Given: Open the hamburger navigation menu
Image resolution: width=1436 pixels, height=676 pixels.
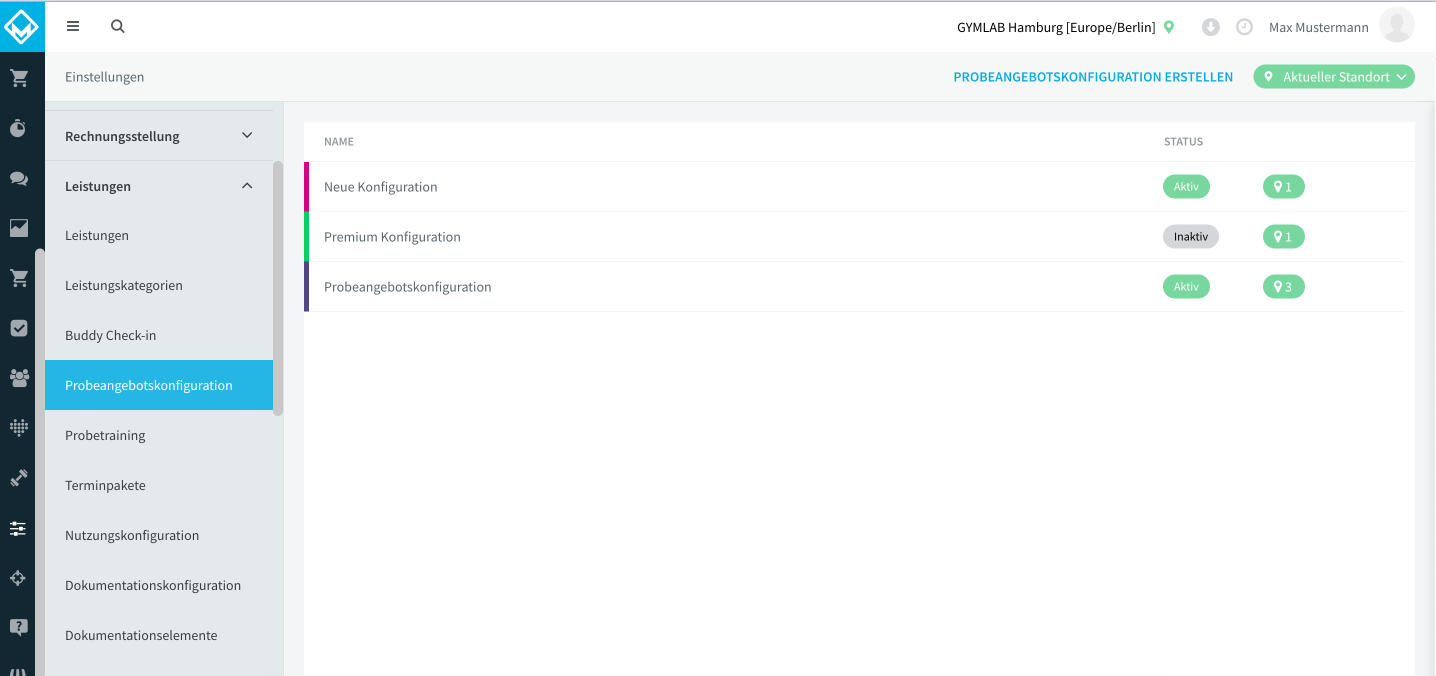Looking at the screenshot, I should pyautogui.click(x=73, y=27).
